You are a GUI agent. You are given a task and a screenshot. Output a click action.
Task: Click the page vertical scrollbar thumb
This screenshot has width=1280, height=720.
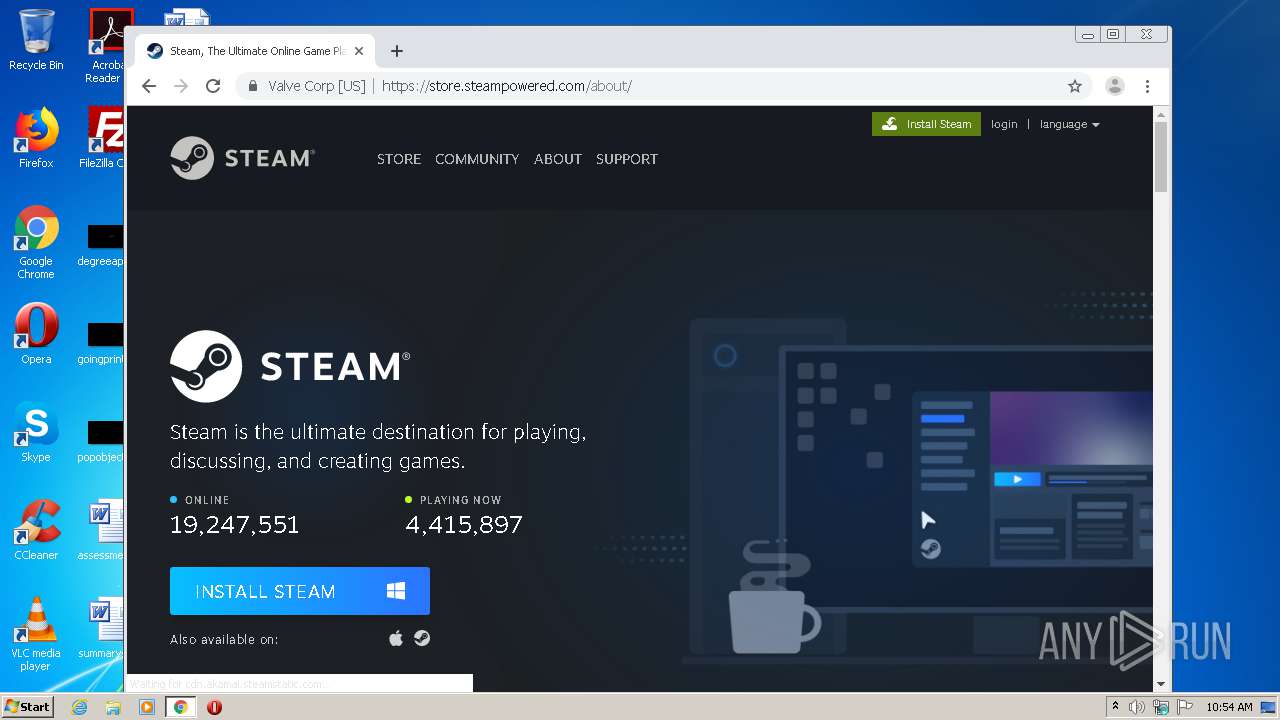[x=1161, y=156]
